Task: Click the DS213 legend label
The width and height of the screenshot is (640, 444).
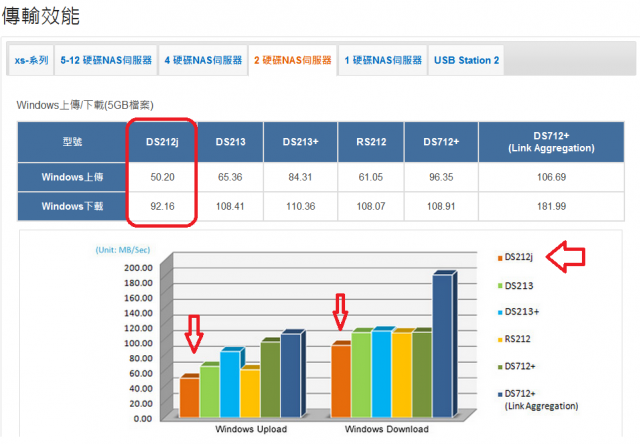Action: pos(519,286)
